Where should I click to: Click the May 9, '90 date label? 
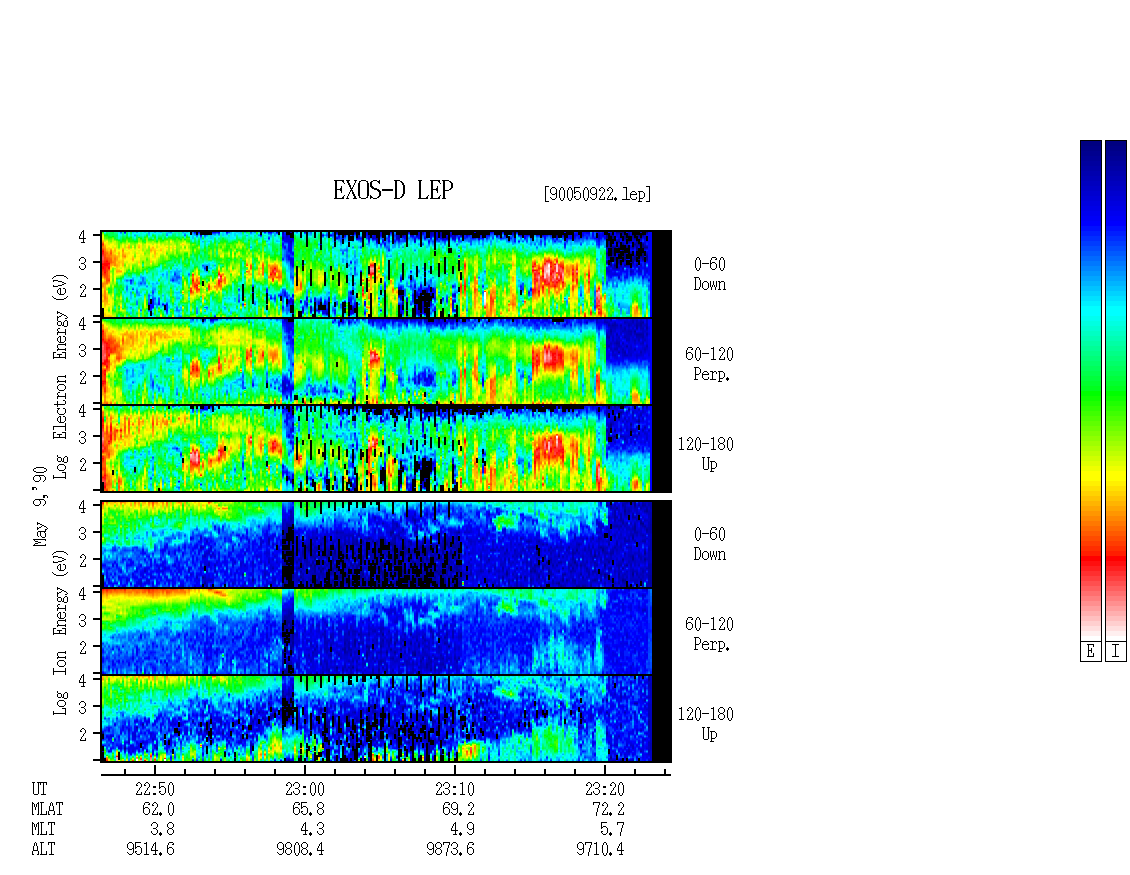click(x=40, y=506)
